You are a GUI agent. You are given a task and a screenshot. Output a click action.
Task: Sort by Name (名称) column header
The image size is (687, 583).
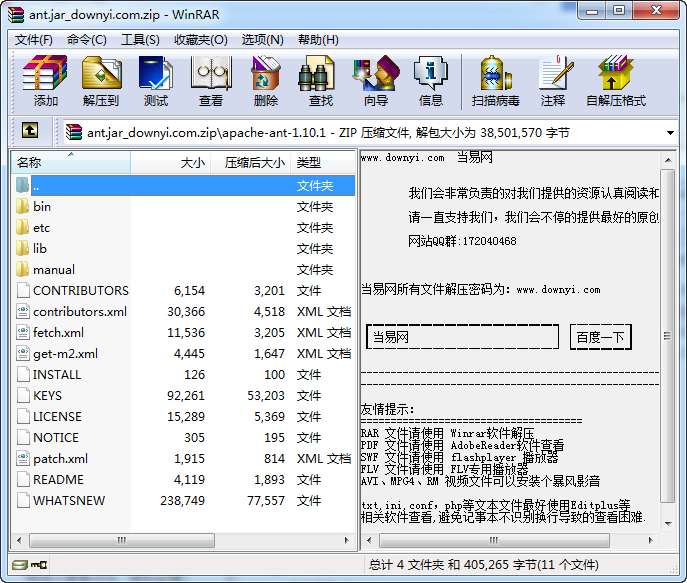(x=71, y=163)
